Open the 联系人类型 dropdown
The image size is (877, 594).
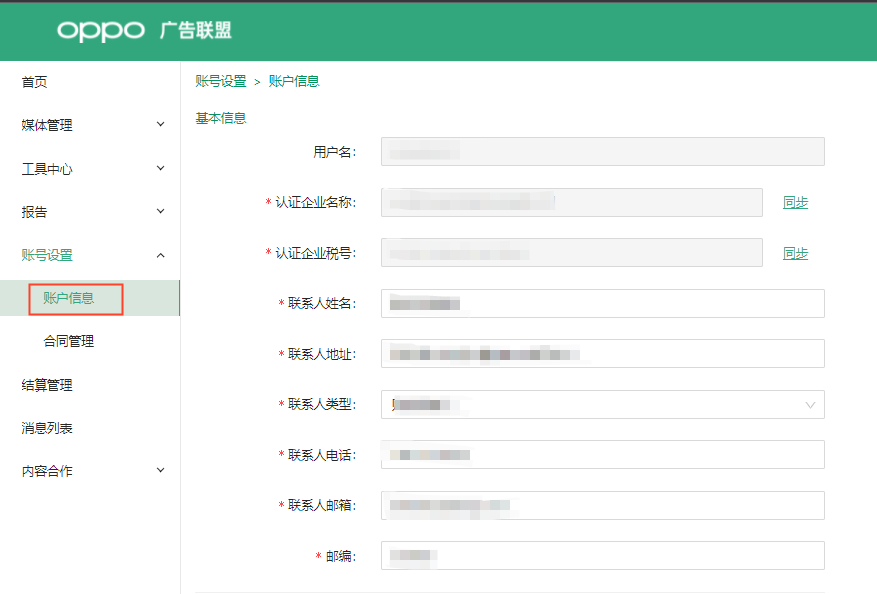point(602,404)
